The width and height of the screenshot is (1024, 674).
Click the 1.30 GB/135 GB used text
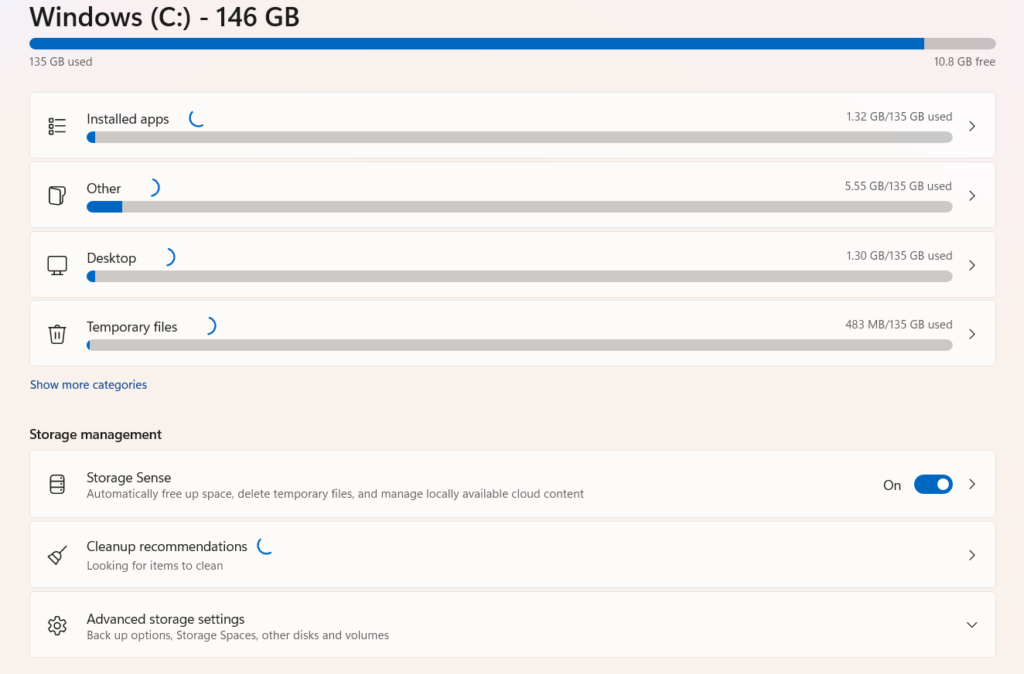coord(899,255)
